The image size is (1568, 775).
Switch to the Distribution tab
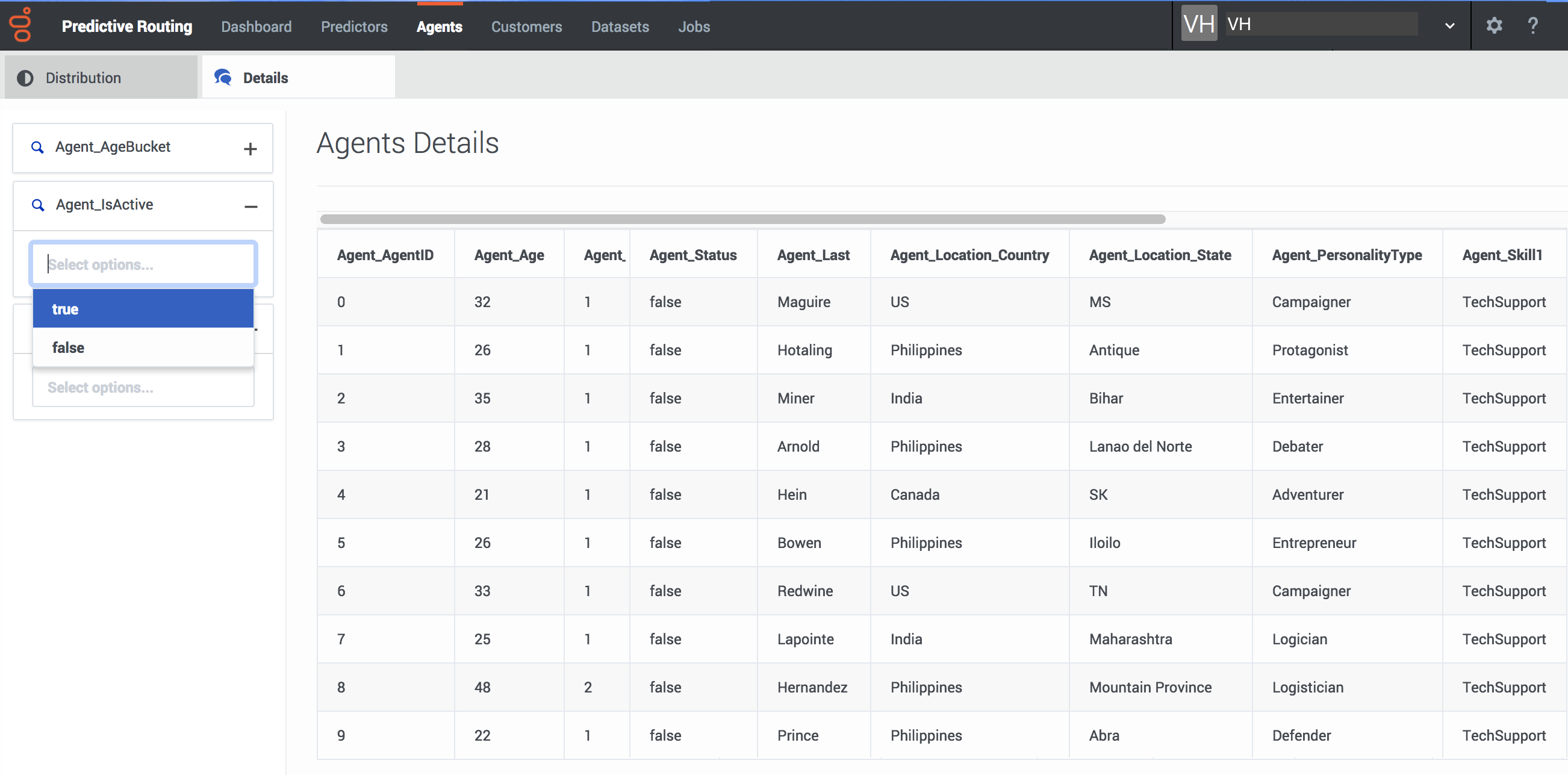tap(101, 77)
